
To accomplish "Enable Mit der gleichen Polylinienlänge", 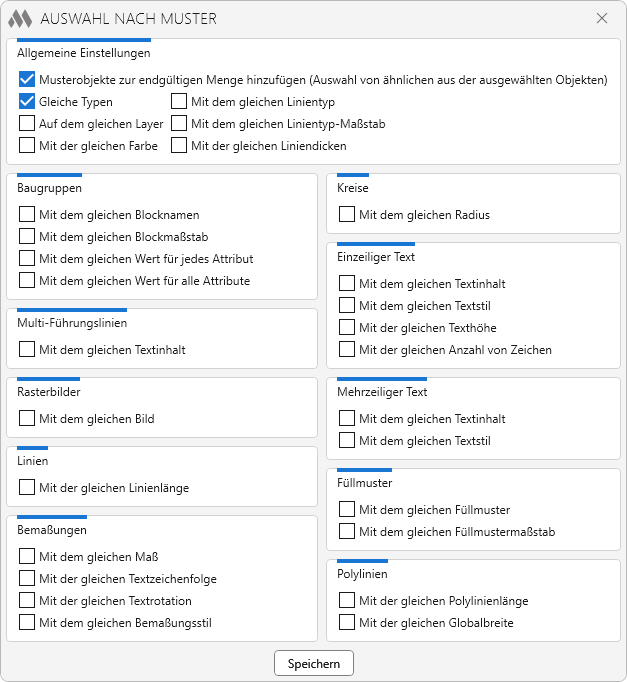I will (x=347, y=600).
